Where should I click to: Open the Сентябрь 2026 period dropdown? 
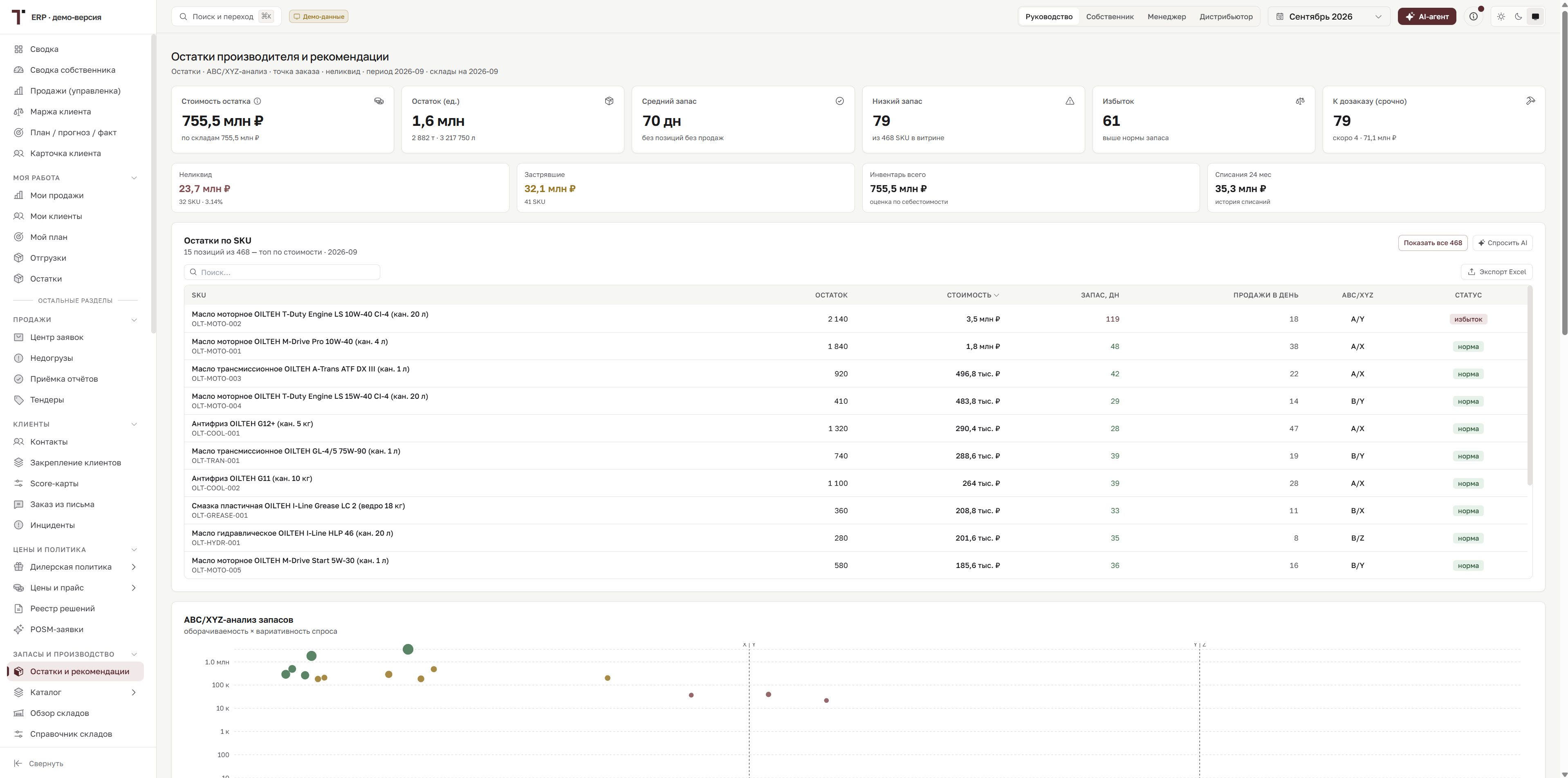(1329, 16)
